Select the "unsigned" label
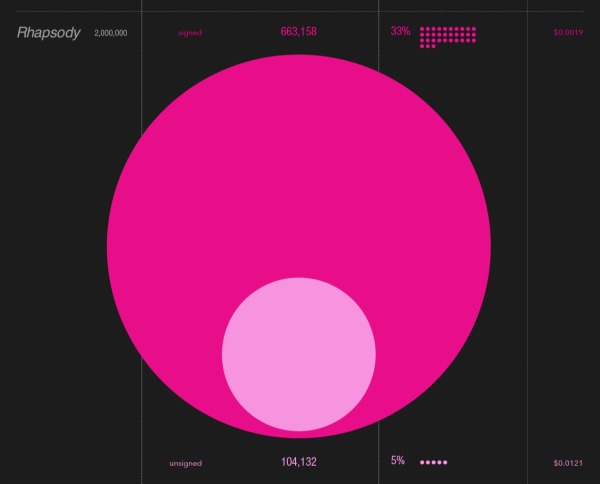Viewport: 600px width, 484px height. 186,463
